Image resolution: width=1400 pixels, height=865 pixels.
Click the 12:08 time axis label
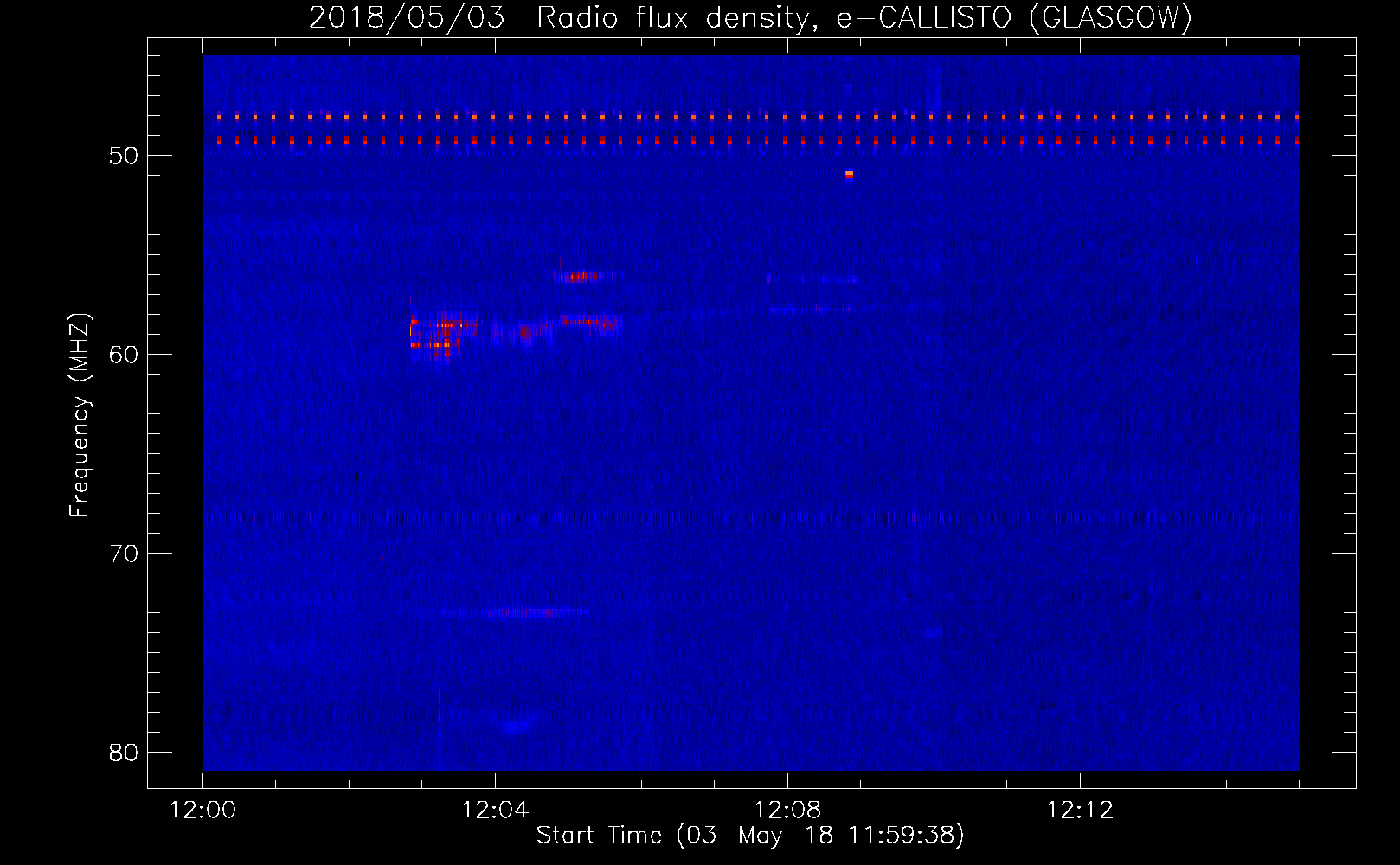coord(787,811)
